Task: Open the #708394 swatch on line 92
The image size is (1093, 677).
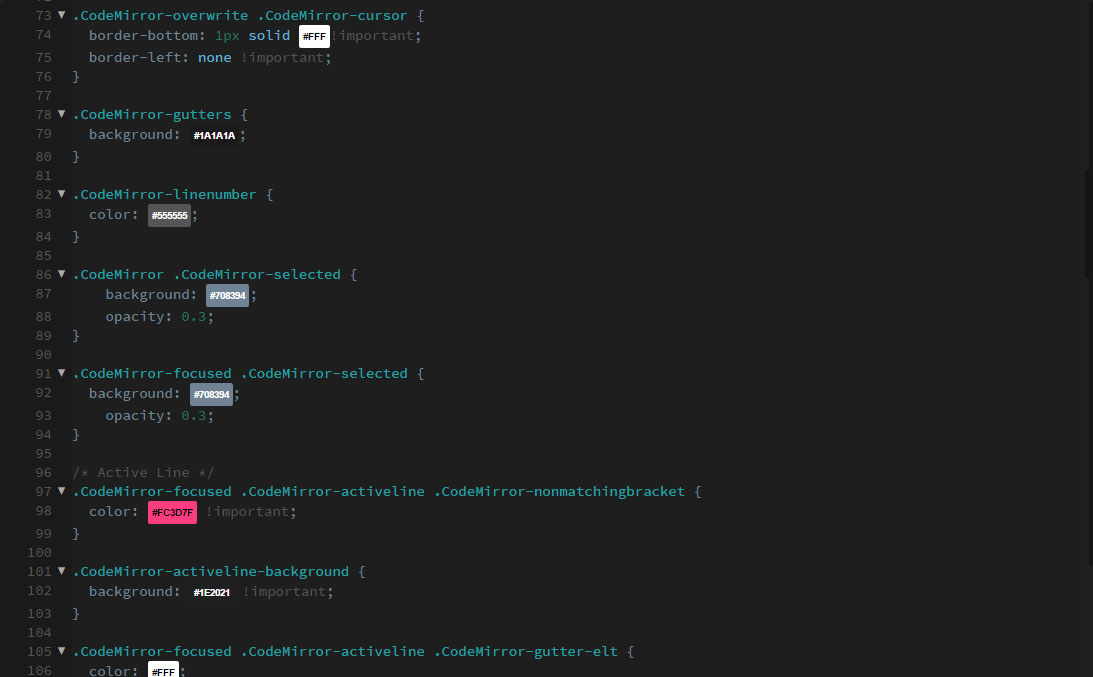Action: pos(211,395)
